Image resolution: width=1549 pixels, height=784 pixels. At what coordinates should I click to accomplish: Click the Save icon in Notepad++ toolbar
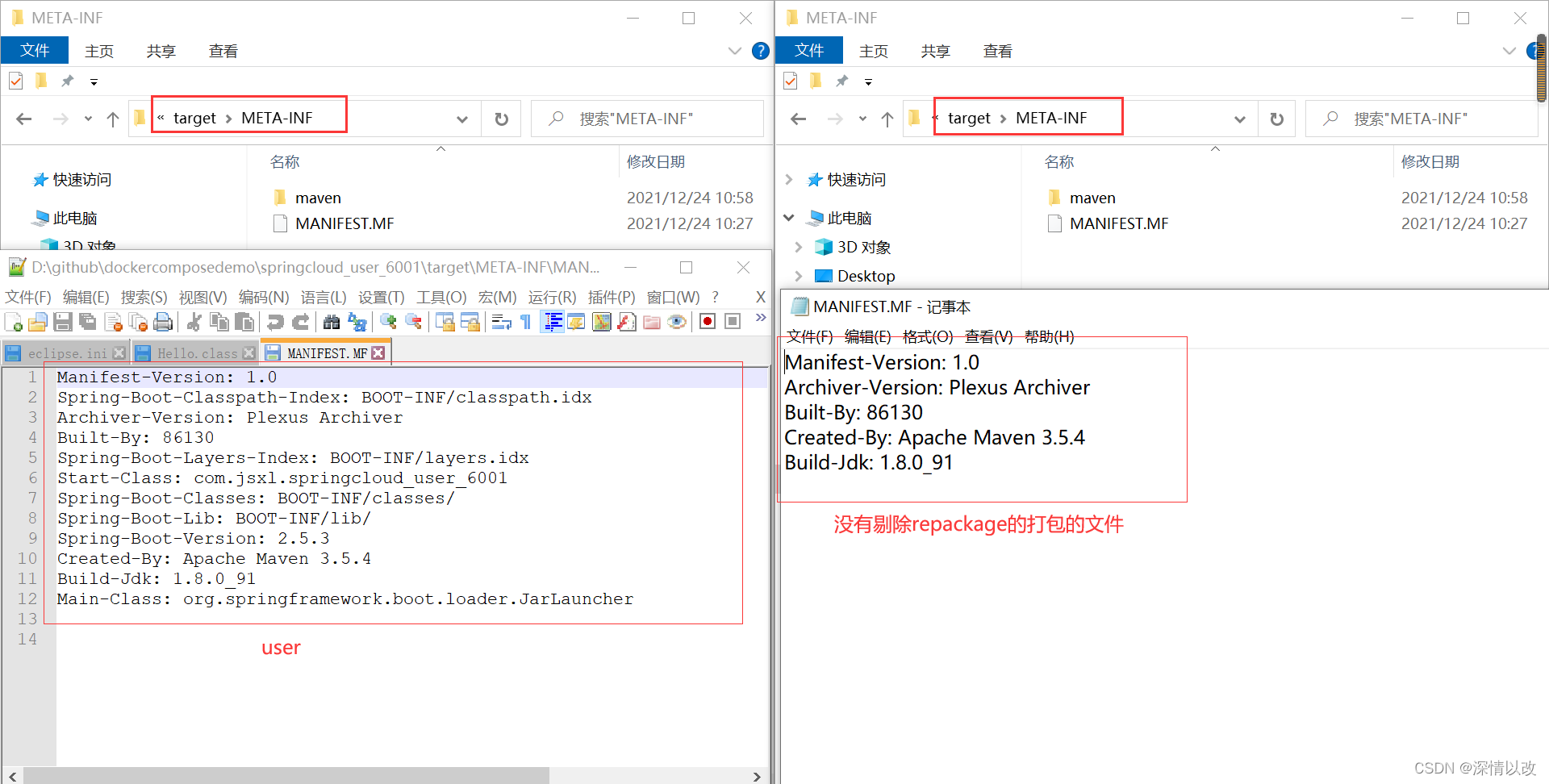tap(63, 323)
